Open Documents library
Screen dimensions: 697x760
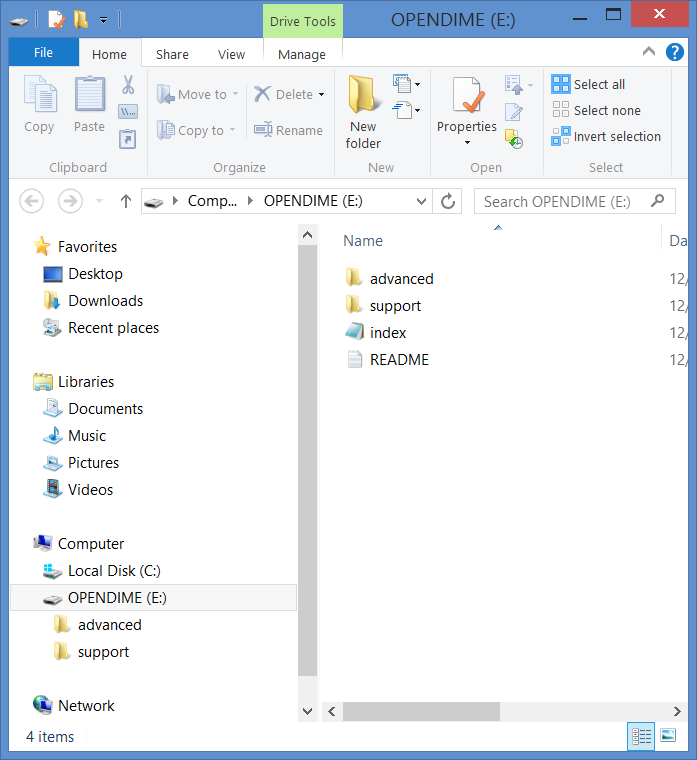(x=93, y=409)
